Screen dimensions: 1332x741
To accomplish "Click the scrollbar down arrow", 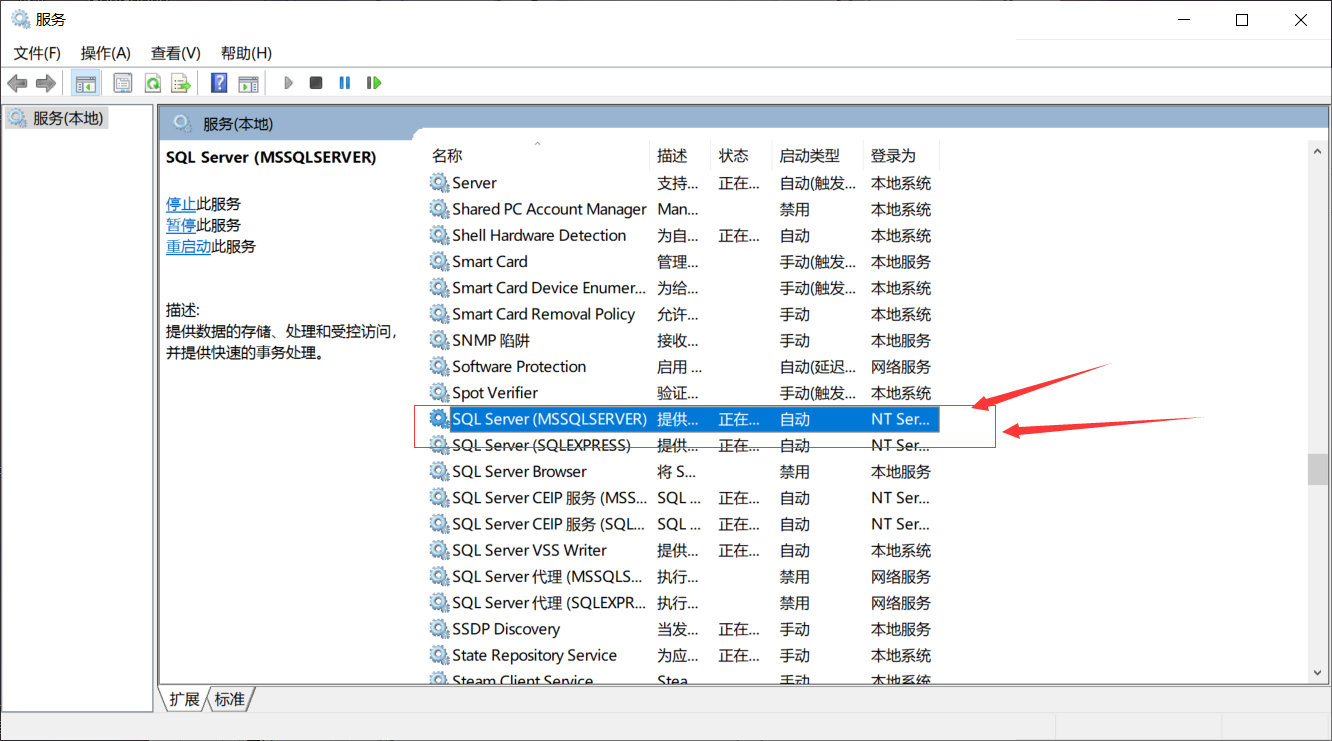I will pos(1318,674).
